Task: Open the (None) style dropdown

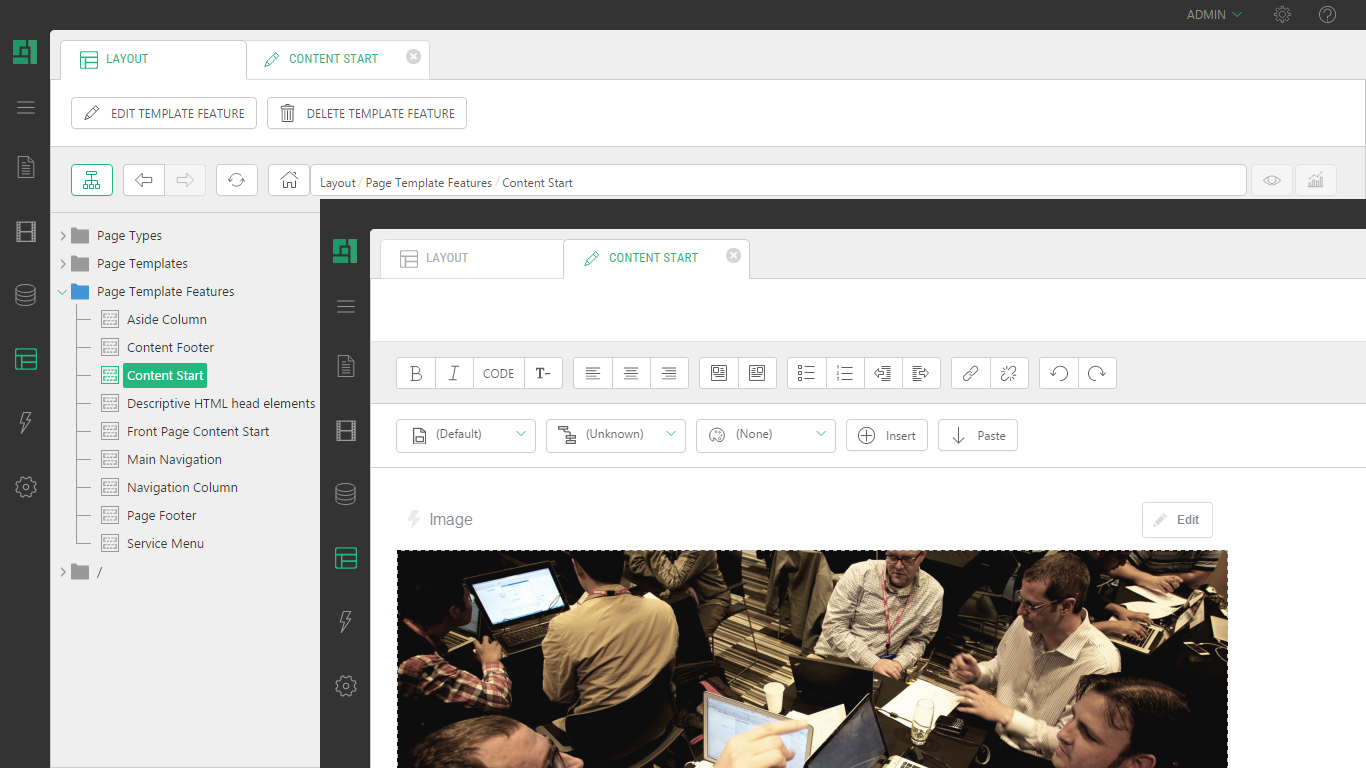Action: (x=766, y=435)
